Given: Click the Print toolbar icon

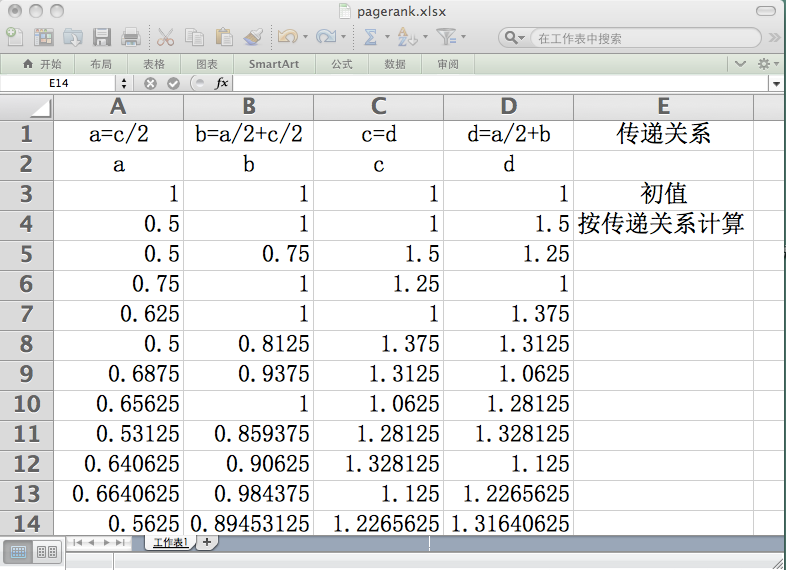Looking at the screenshot, I should pos(131,38).
